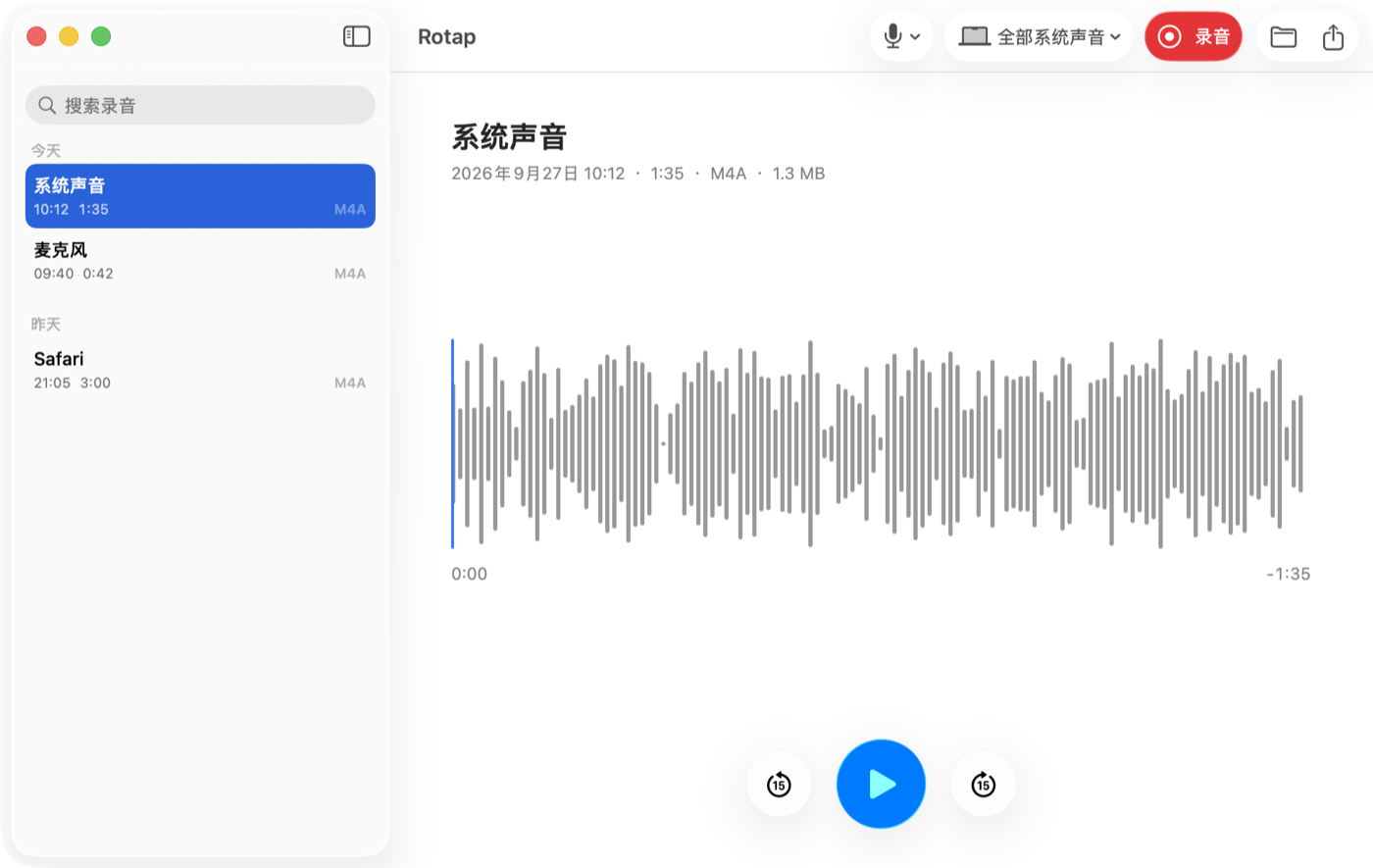The width and height of the screenshot is (1373, 868).
Task: Toggle the sidebar visibility icon
Action: tap(356, 36)
